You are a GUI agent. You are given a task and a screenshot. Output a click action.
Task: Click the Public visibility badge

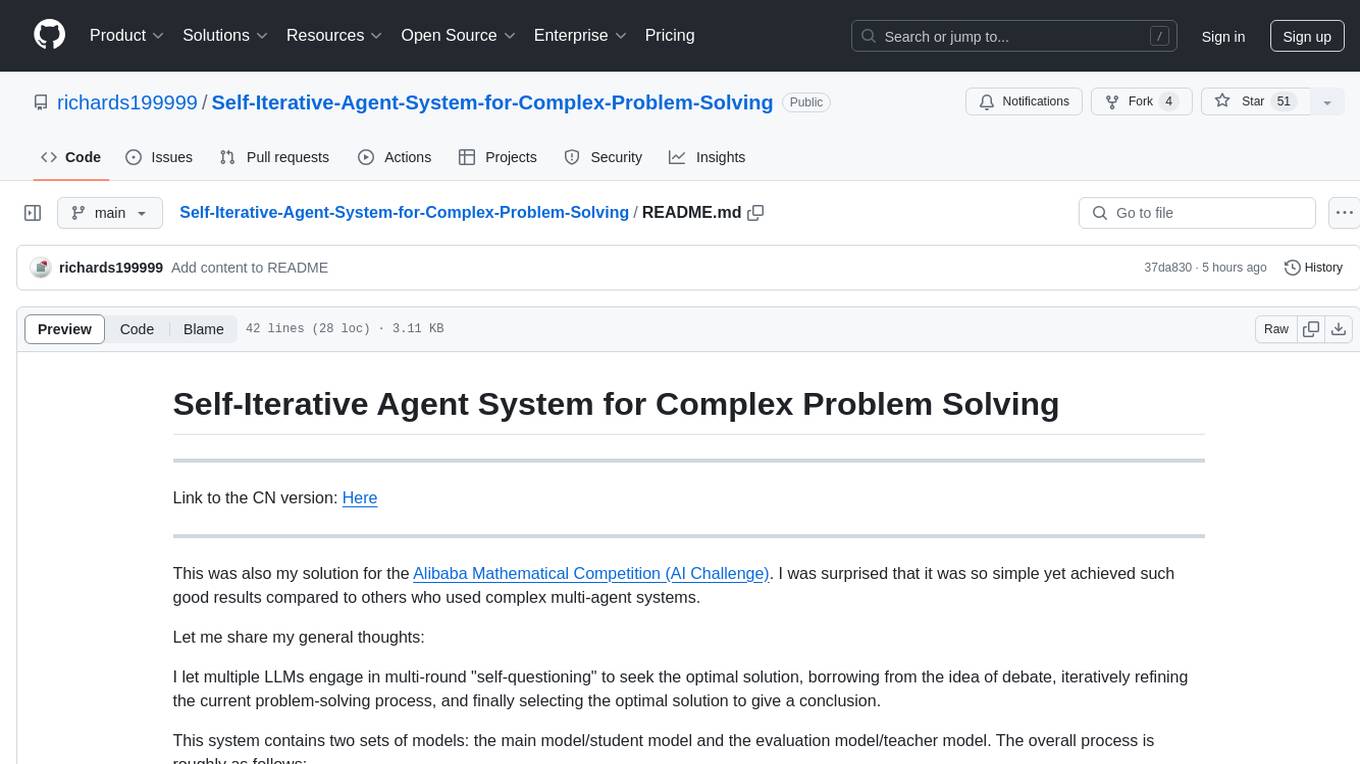(806, 102)
